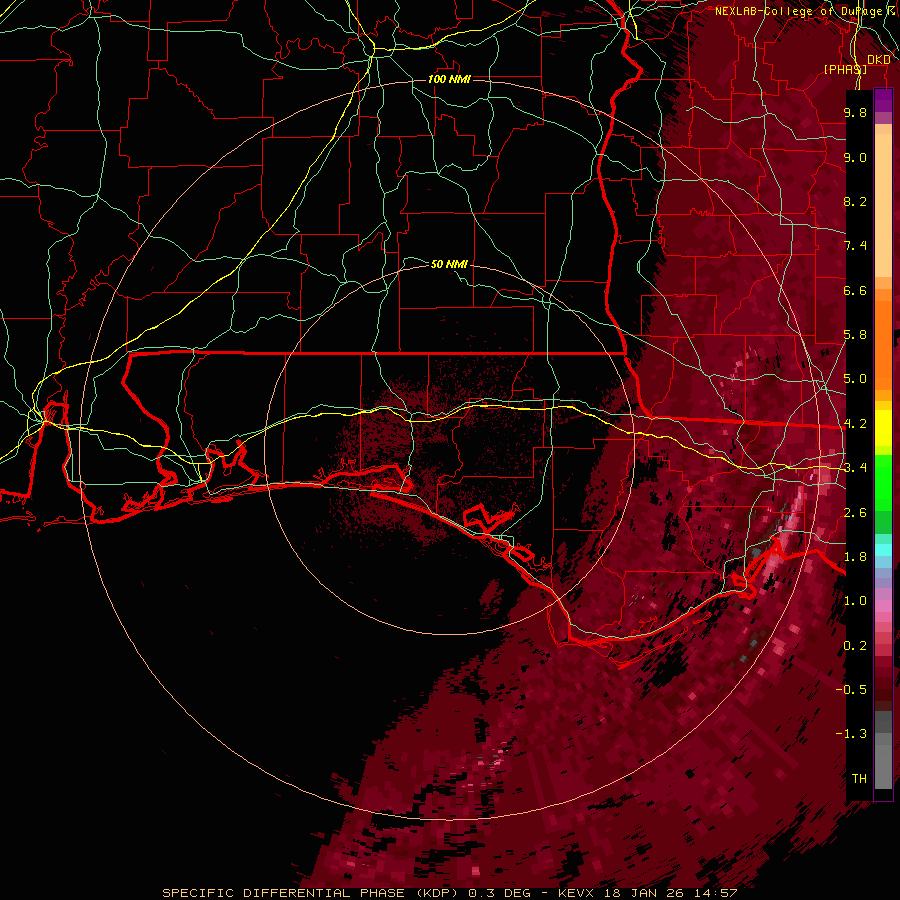Click the 2.6 value on the color scale
900x900 pixels.
tap(855, 513)
